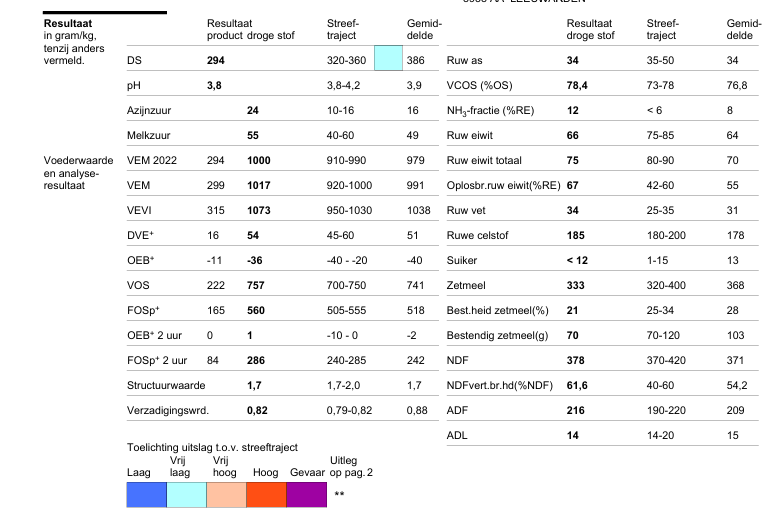
Task: Click the Verzadigingswrd. streeftraject 0,79-0,82
Action: (x=349, y=411)
